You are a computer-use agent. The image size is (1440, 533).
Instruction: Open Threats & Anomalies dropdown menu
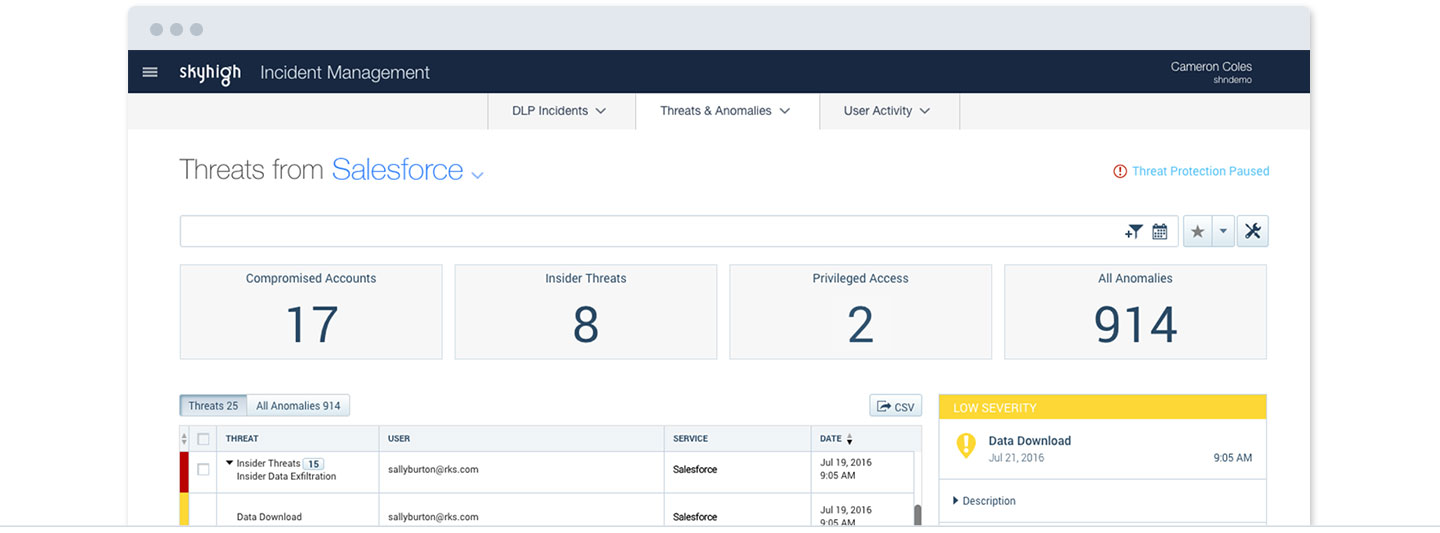point(727,111)
